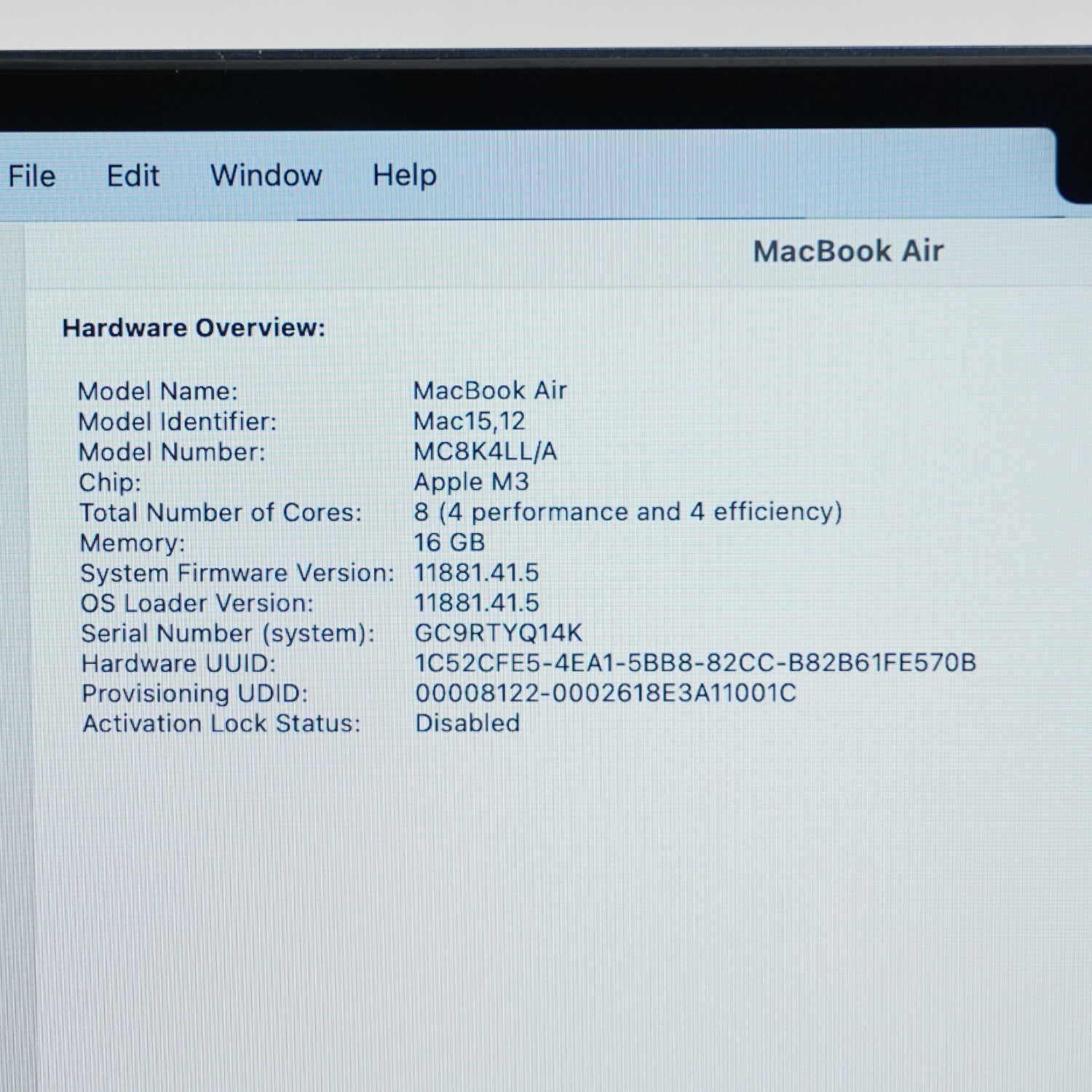Open the Help menu

click(405, 175)
